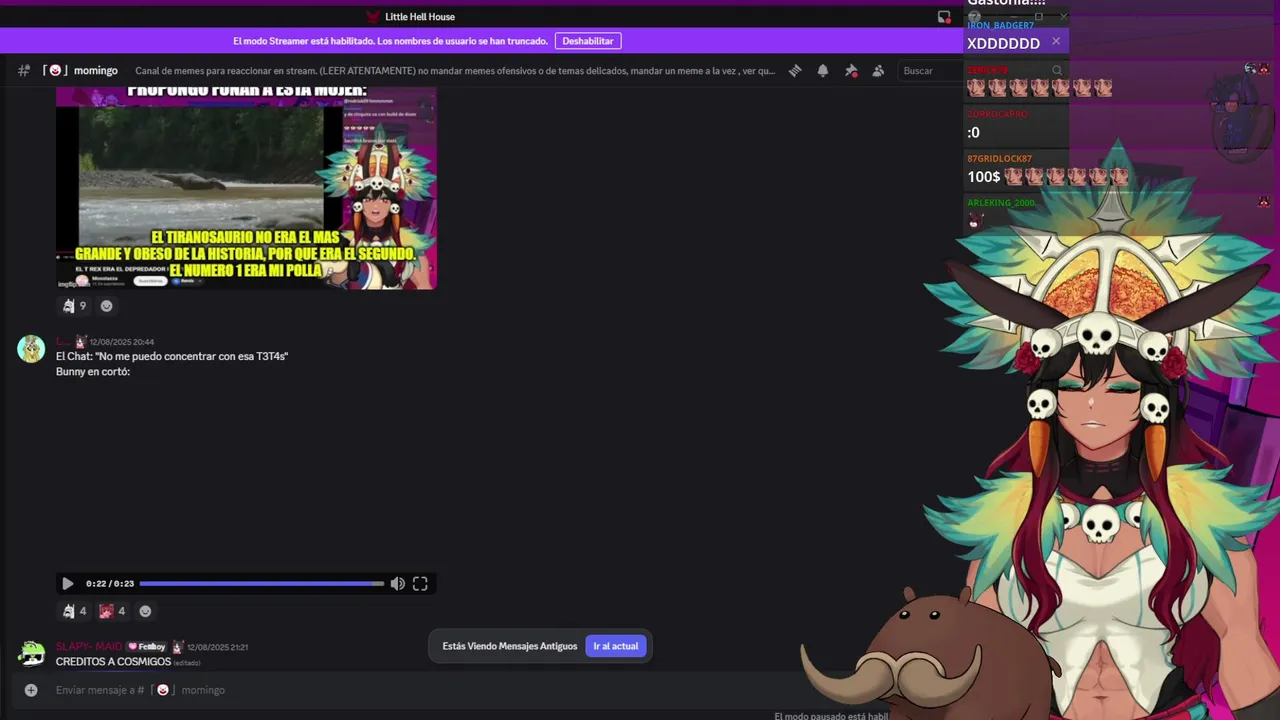Screen dimensions: 1280x720
Task: Open the attachment plus button in message box
Action: [31, 690]
